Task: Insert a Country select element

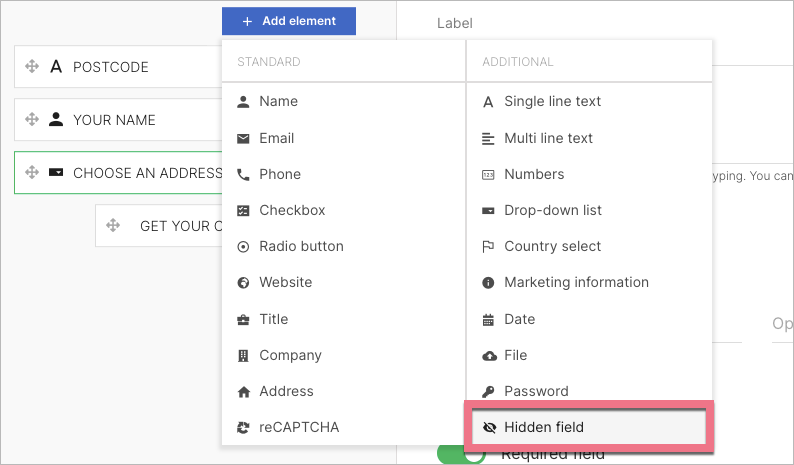Action: pos(552,246)
